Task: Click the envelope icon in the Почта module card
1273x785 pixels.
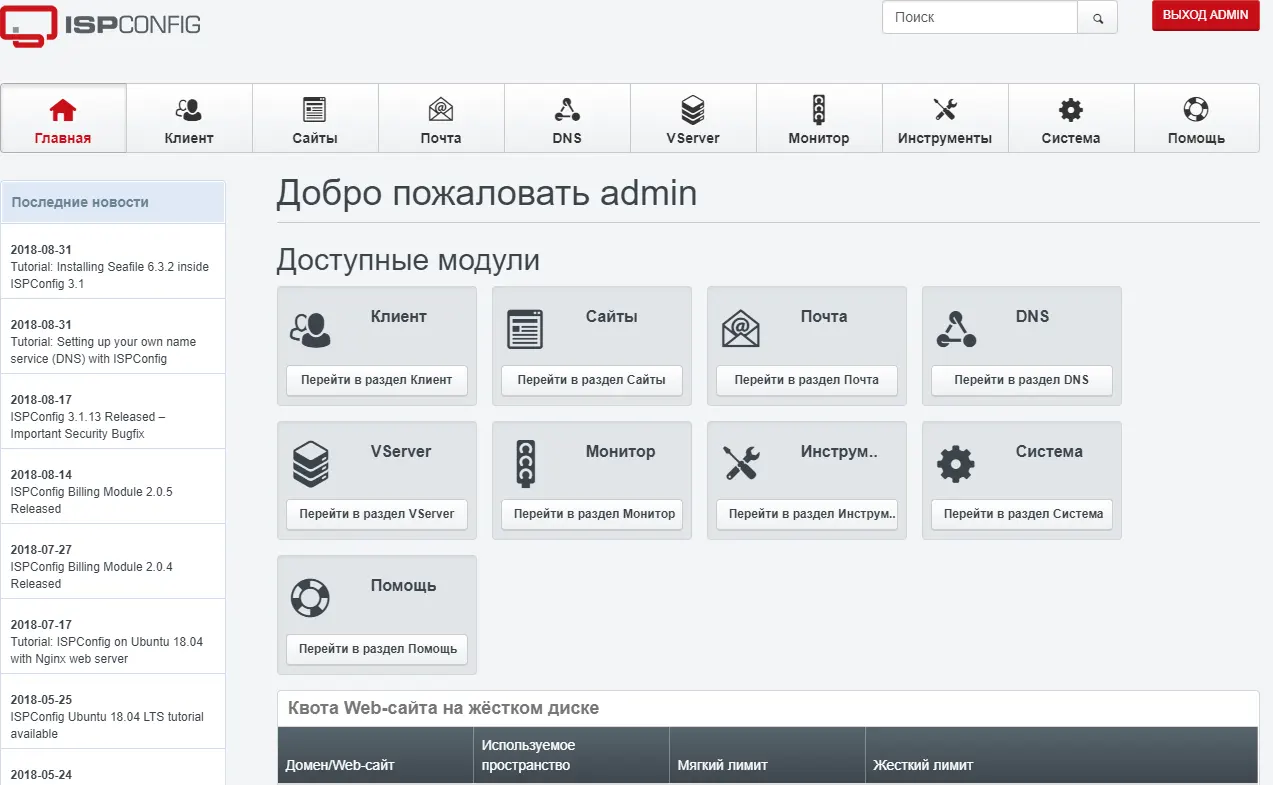Action: click(740, 329)
